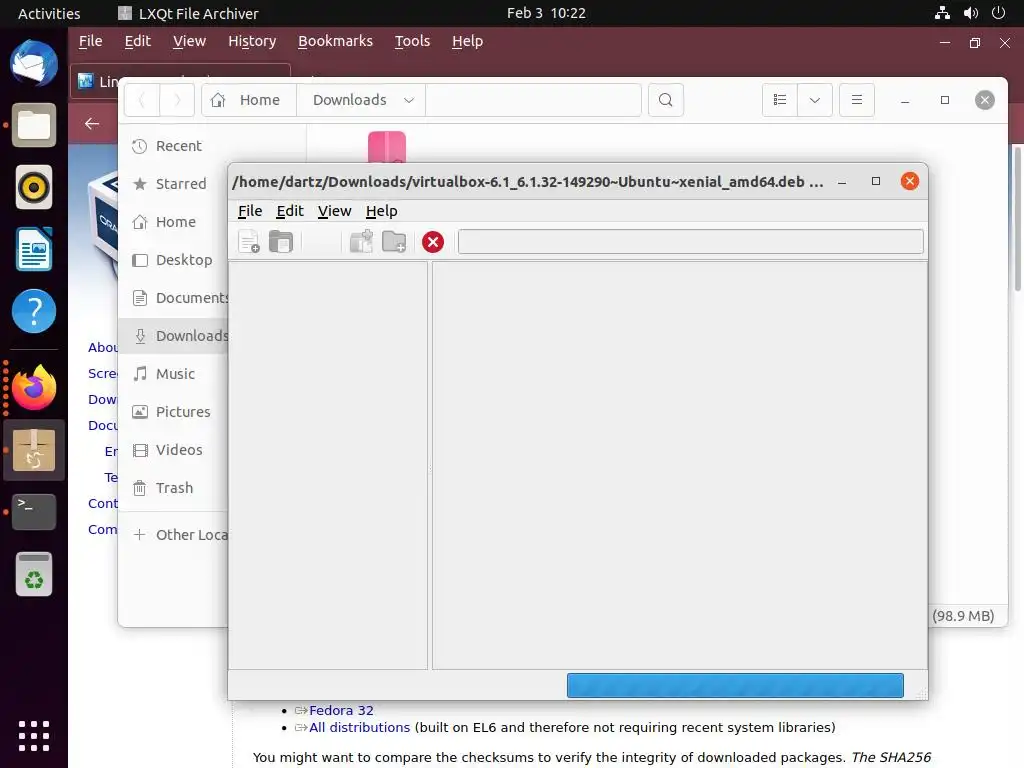
Task: Click the archive manager dock icon
Action: pos(34,450)
